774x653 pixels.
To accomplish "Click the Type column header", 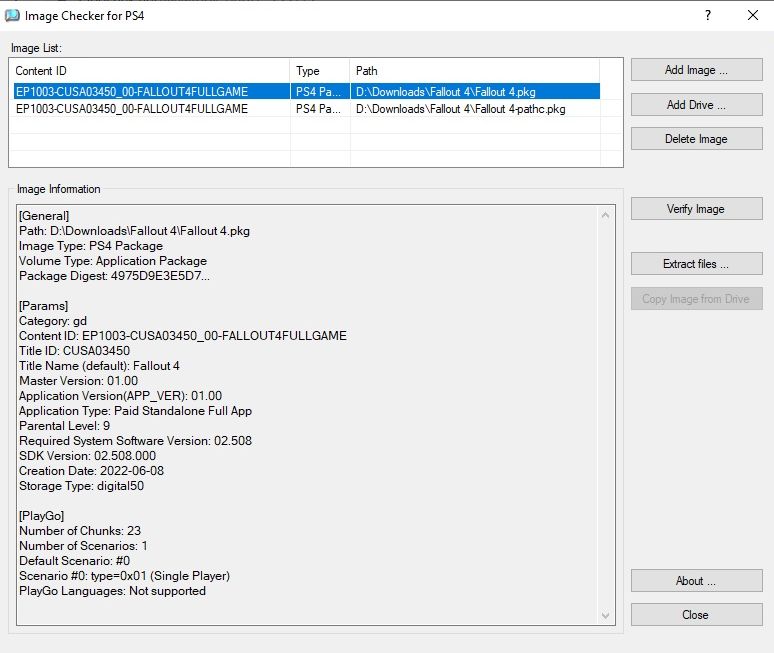I will tap(320, 71).
